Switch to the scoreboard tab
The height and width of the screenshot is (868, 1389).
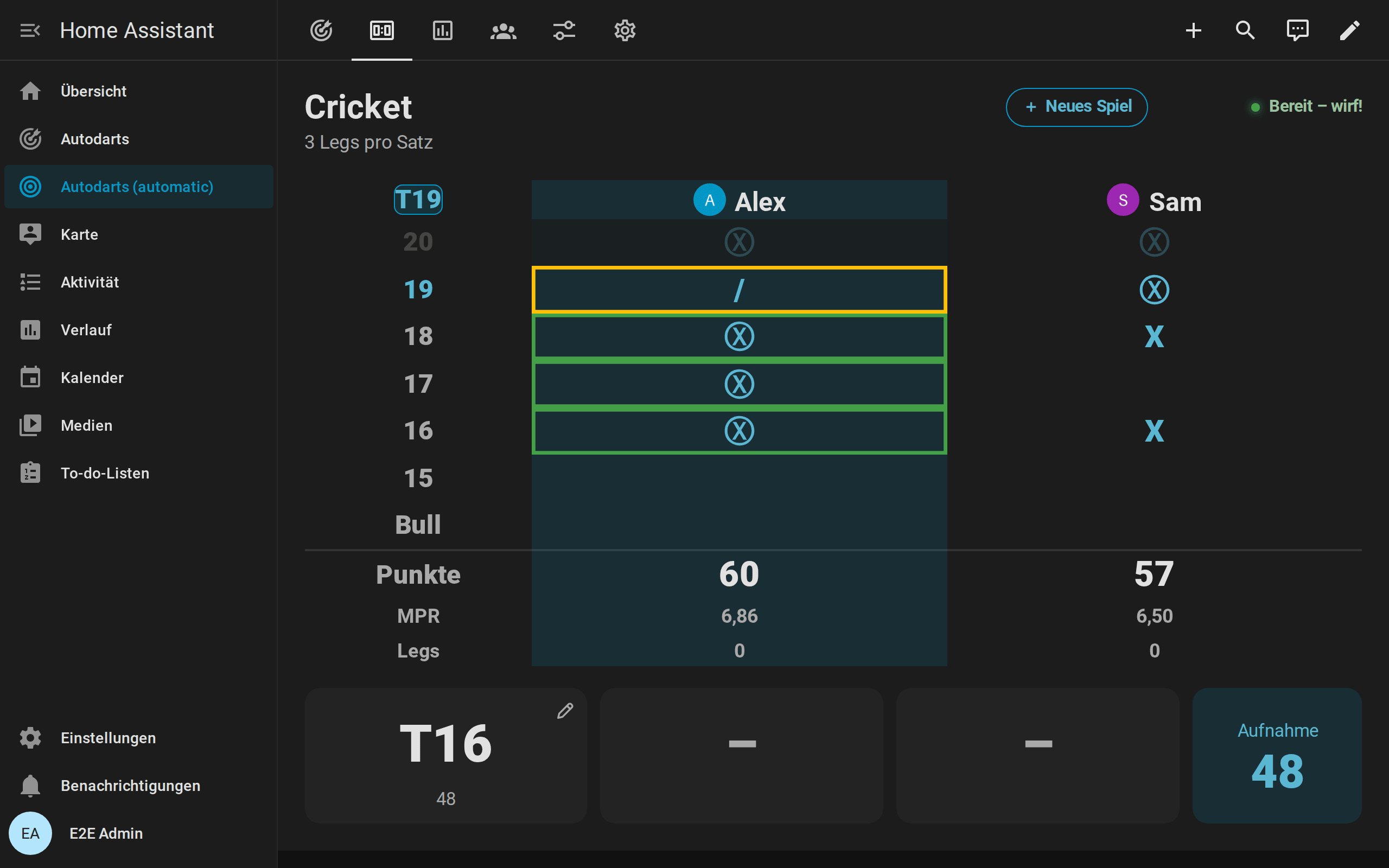point(381,30)
